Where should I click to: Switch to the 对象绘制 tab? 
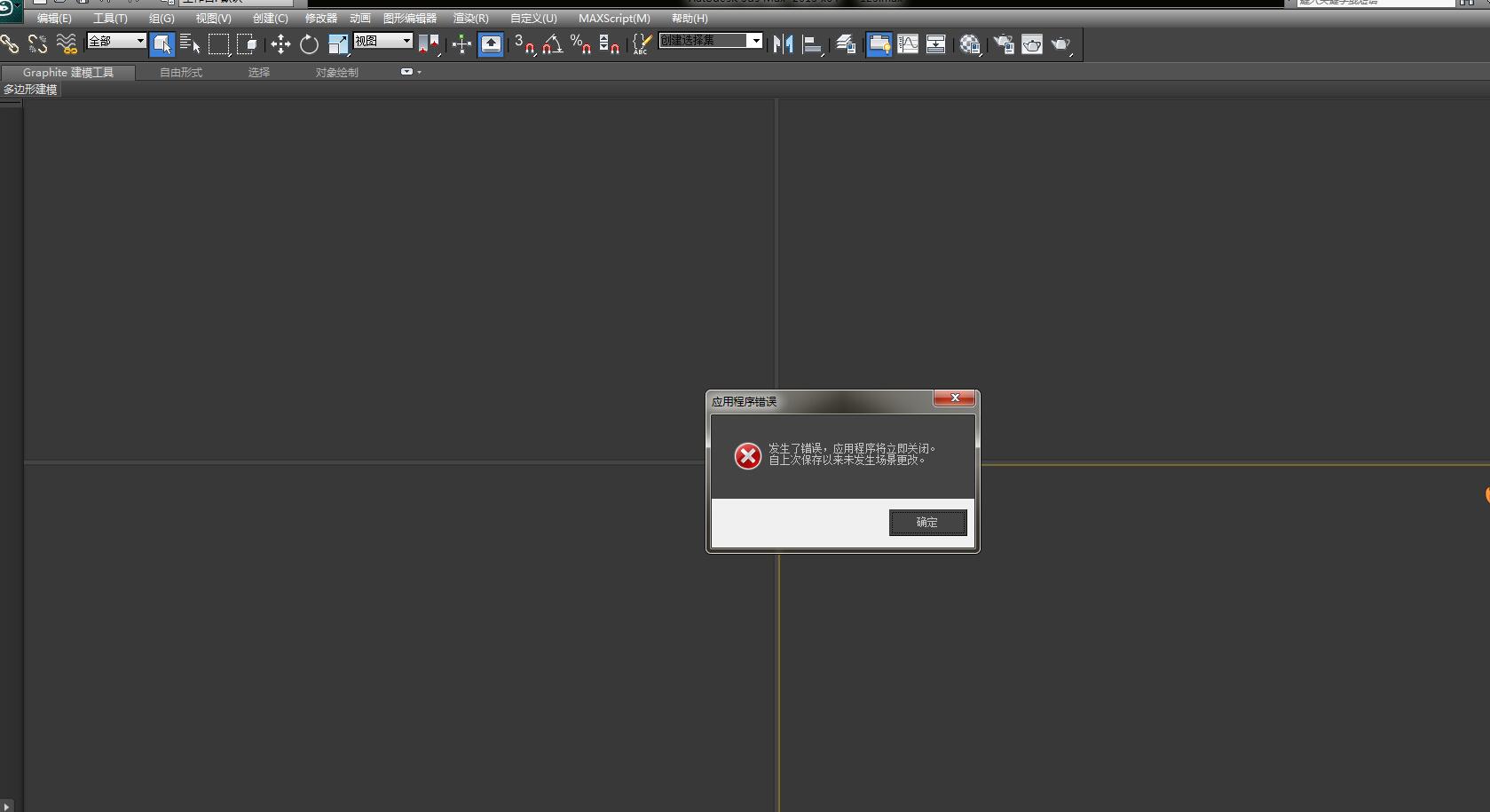click(337, 73)
